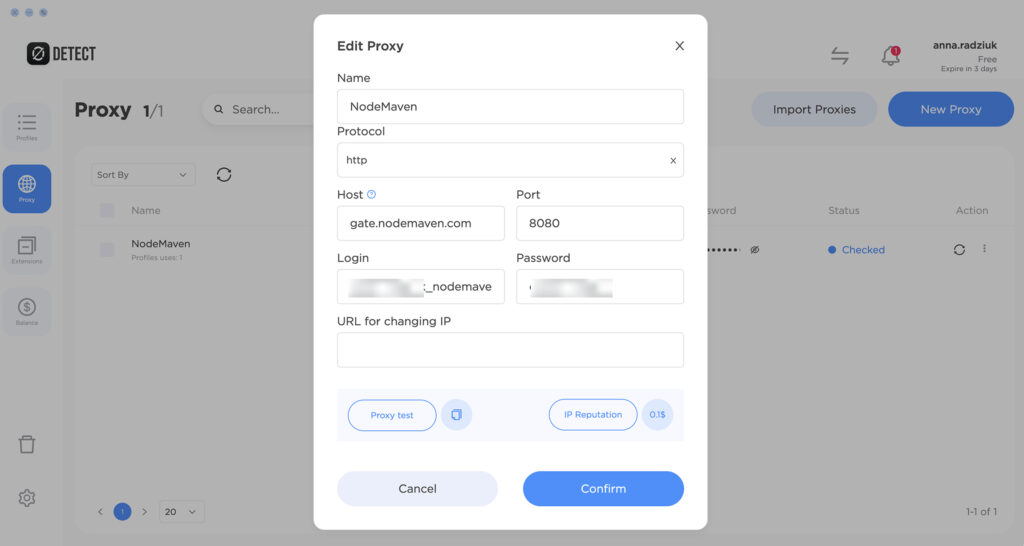
Task: Open the Profiles section in sidebar
Action: pyautogui.click(x=27, y=127)
